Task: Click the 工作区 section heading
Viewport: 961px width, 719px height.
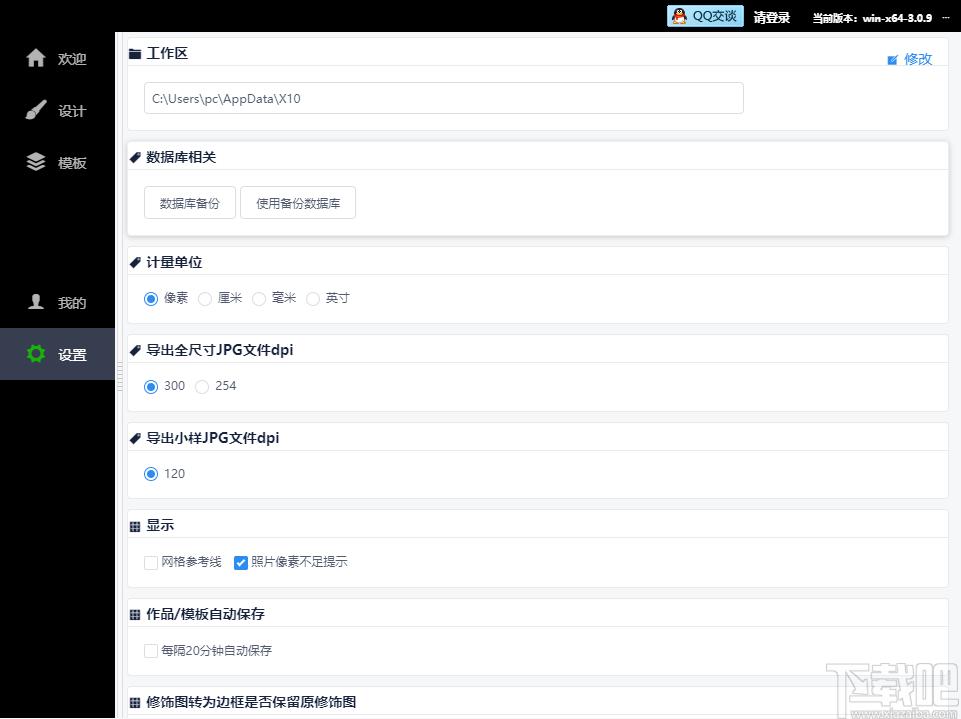Action: point(167,53)
